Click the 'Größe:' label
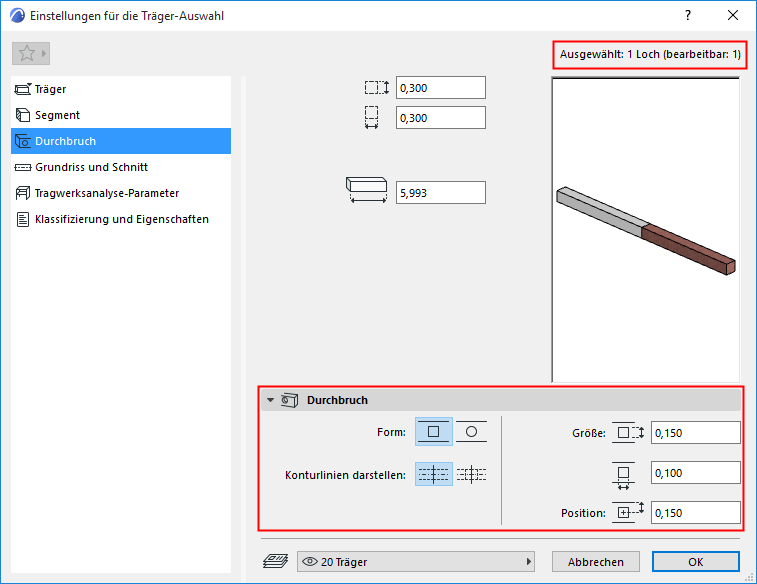Image resolution: width=757 pixels, height=584 pixels. click(589, 433)
